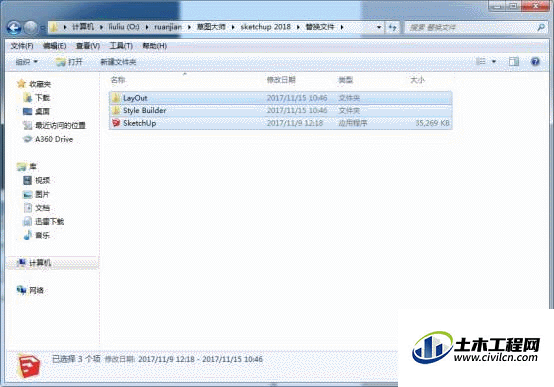Click the Forward navigation arrow
Image resolution: width=554 pixels, height=387 pixels.
point(30,28)
